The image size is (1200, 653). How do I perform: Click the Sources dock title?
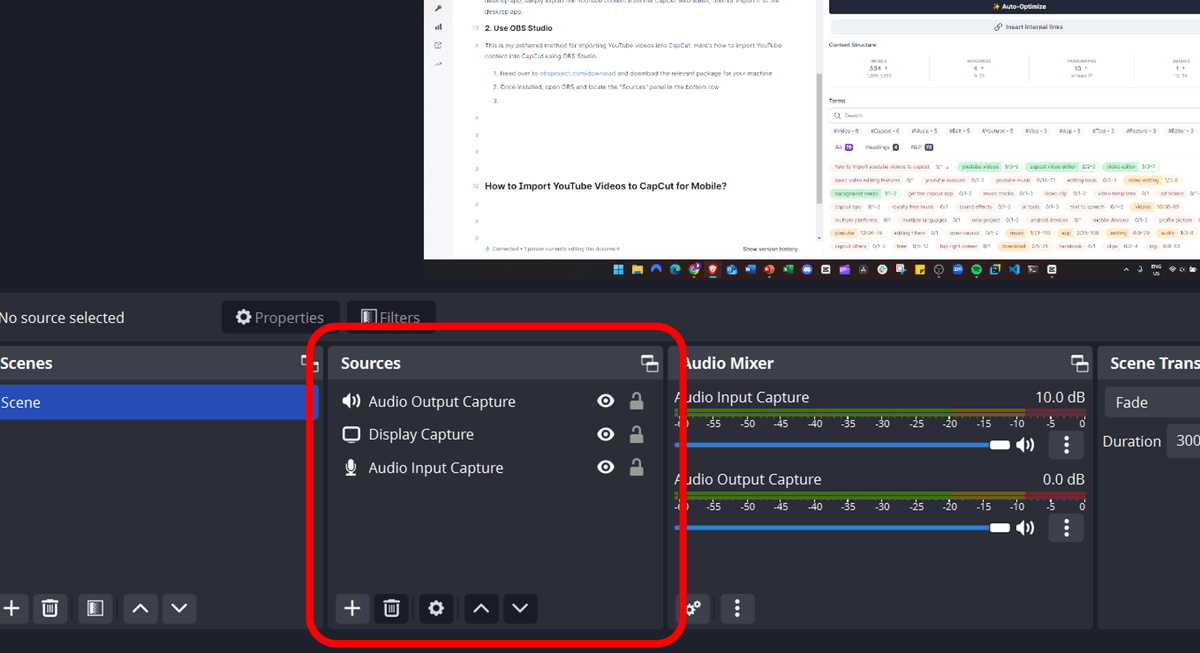[x=371, y=363]
